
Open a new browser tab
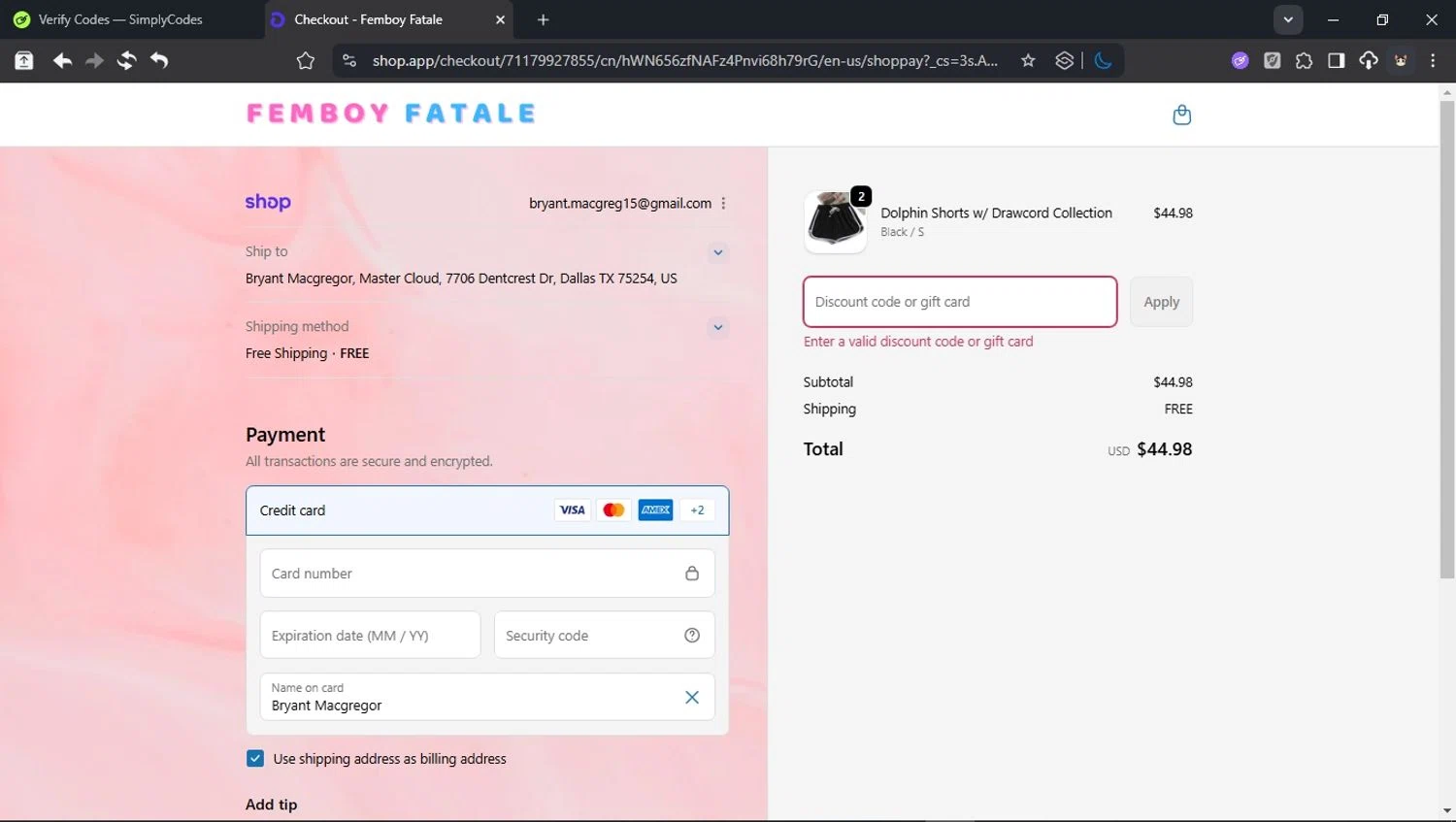[544, 19]
